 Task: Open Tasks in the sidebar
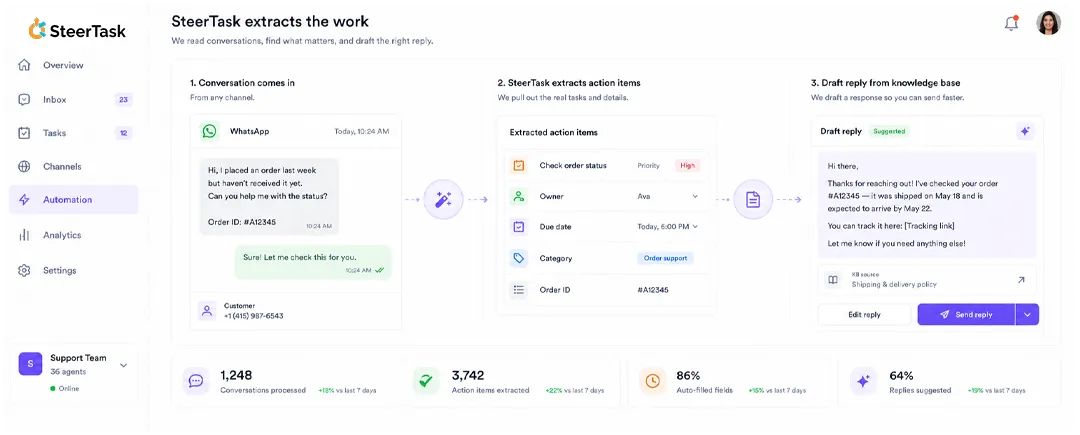(74, 133)
